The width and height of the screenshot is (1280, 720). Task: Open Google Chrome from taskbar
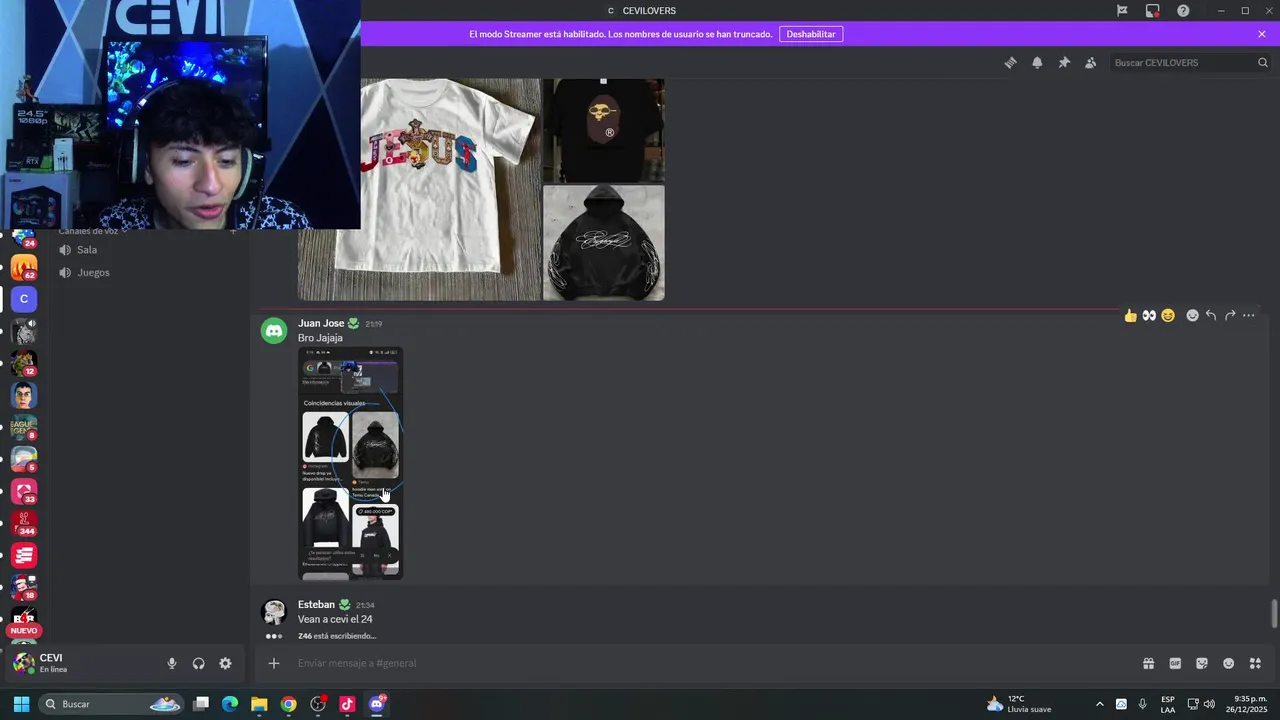tap(288, 704)
